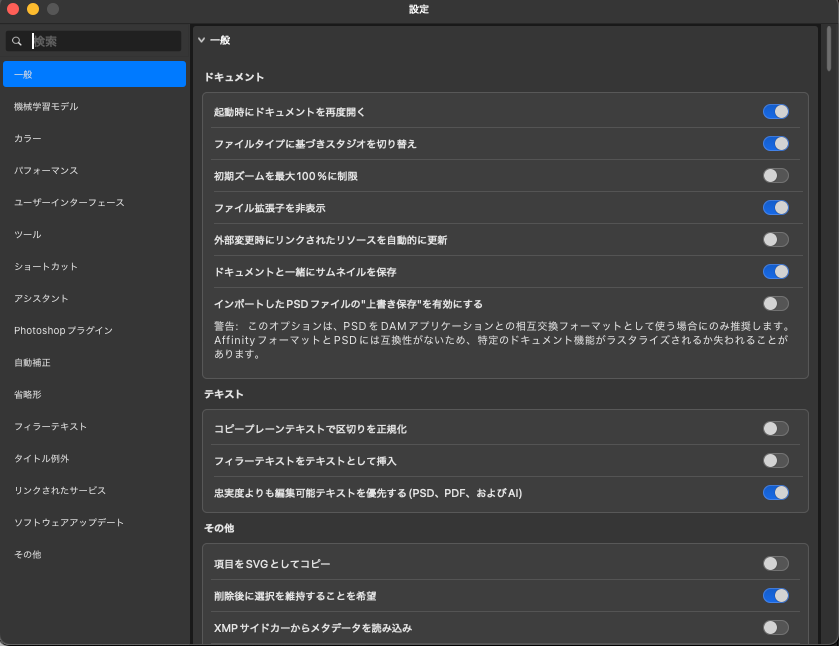Screen dimensions: 839x646
Task: Enable 項目をSVGとしてコピー toggle
Action: (x=775, y=563)
